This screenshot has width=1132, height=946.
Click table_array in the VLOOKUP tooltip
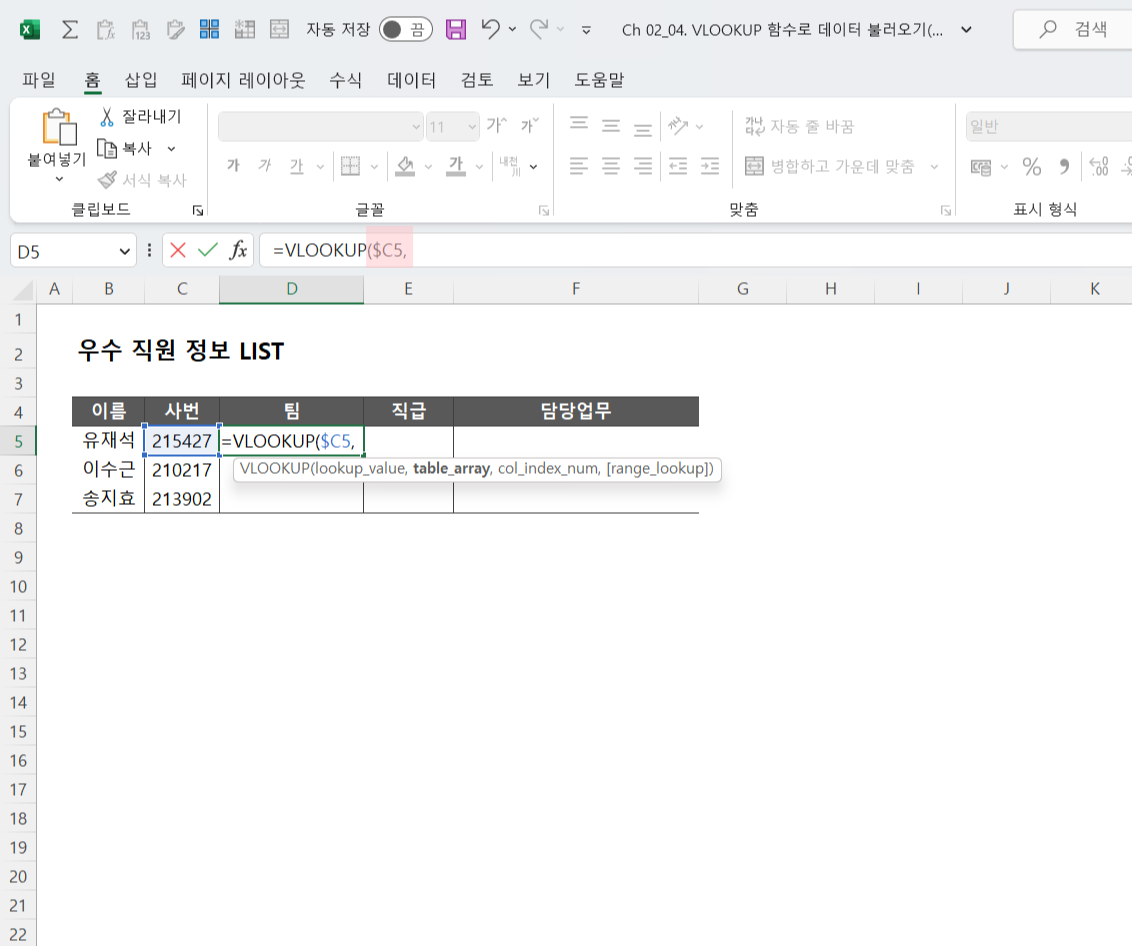tap(451, 469)
